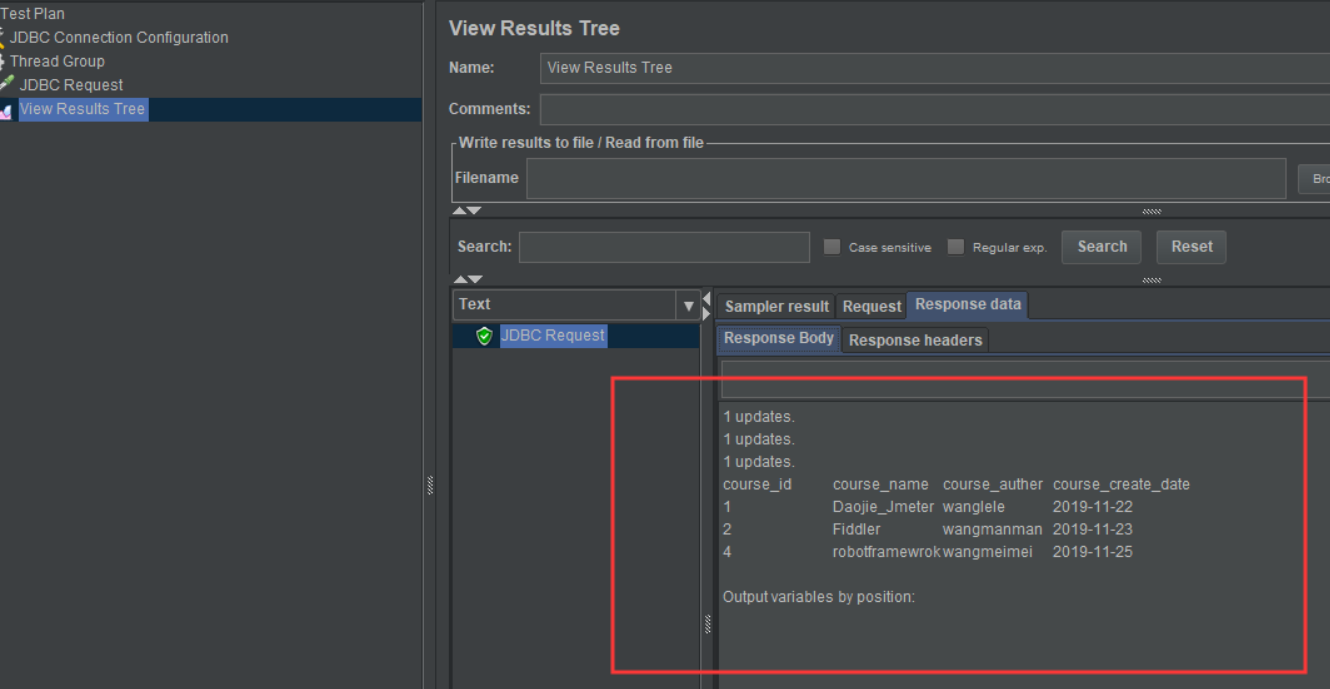Screen dimensions: 1330x689
Task: Select the JDBC Request sample result
Action: click(552, 336)
